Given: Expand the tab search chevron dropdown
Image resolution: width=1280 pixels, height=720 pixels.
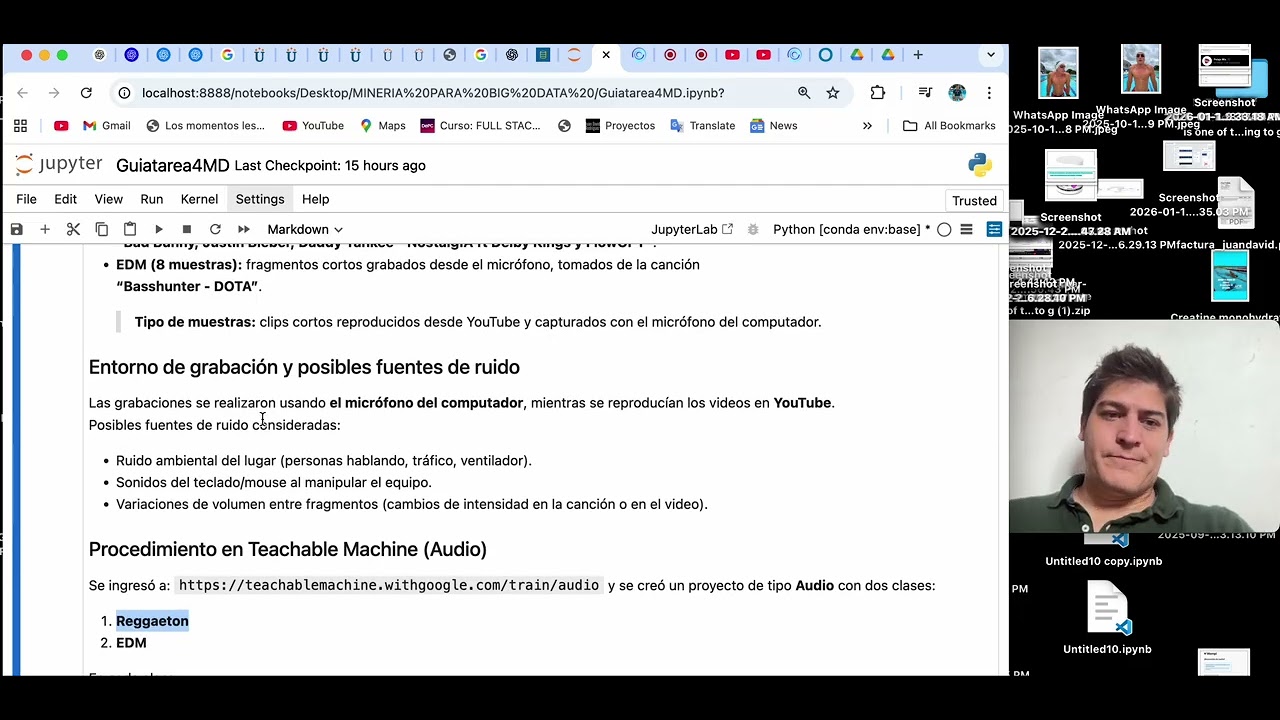Looking at the screenshot, I should tap(991, 55).
